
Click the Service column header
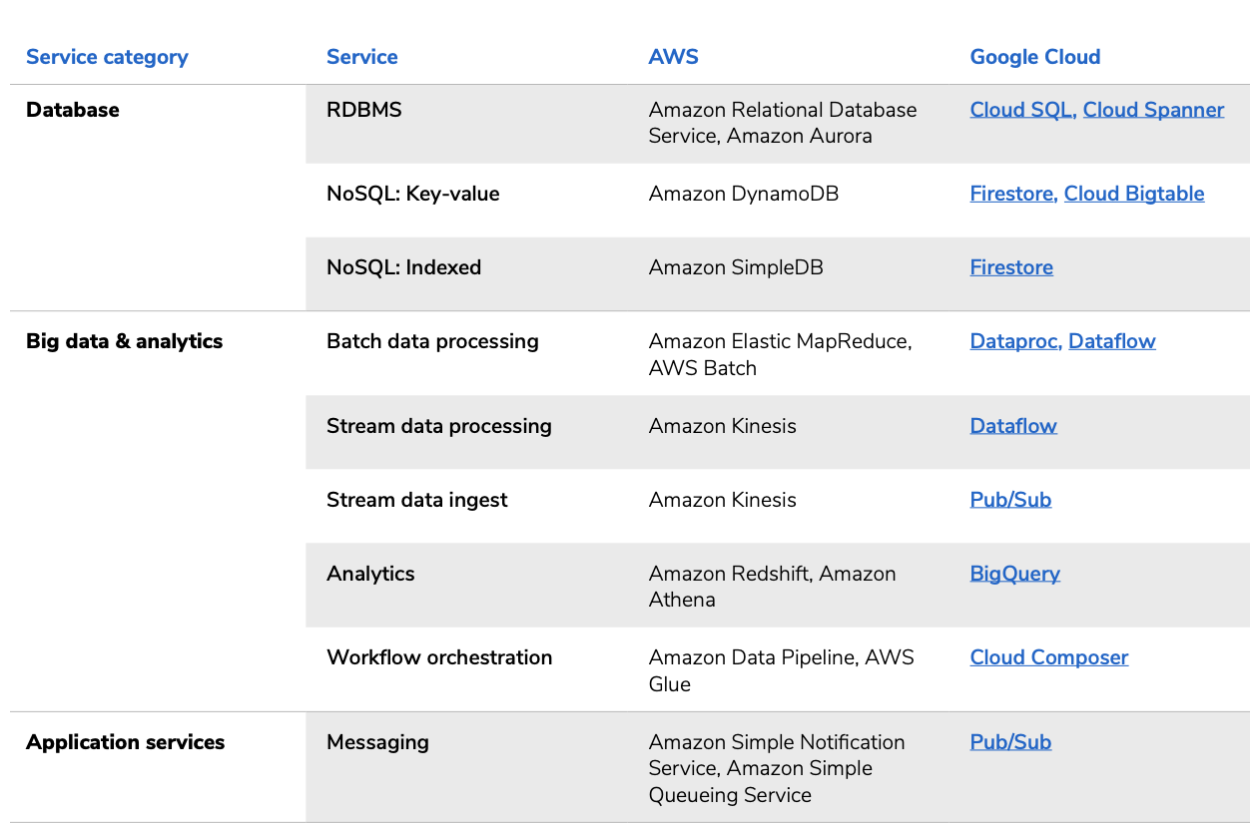point(362,57)
